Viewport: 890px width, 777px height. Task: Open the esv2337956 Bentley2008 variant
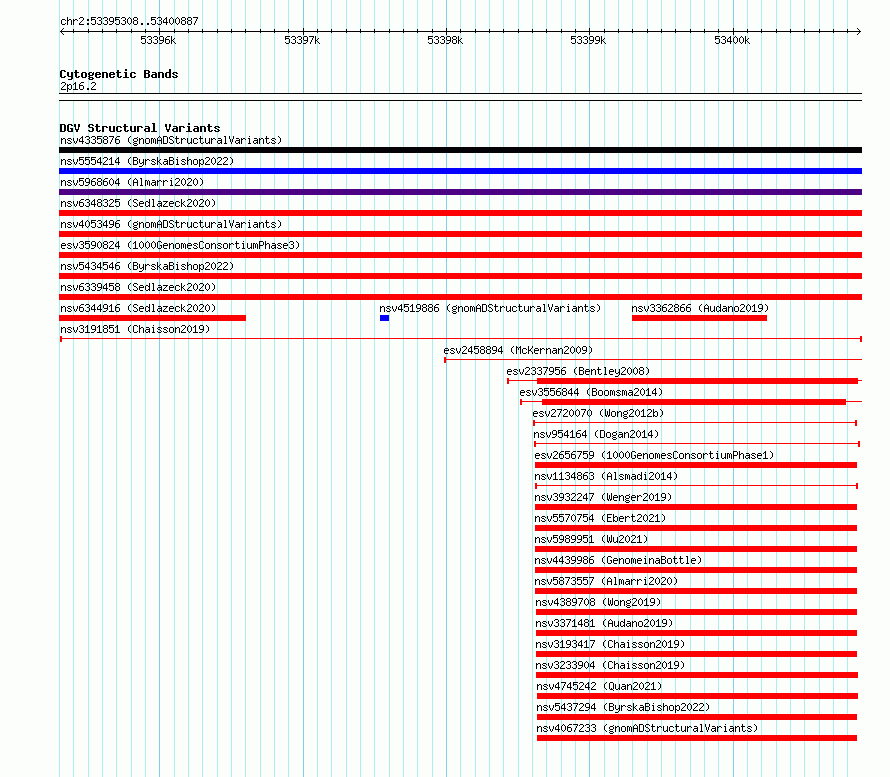pyautogui.click(x=578, y=371)
